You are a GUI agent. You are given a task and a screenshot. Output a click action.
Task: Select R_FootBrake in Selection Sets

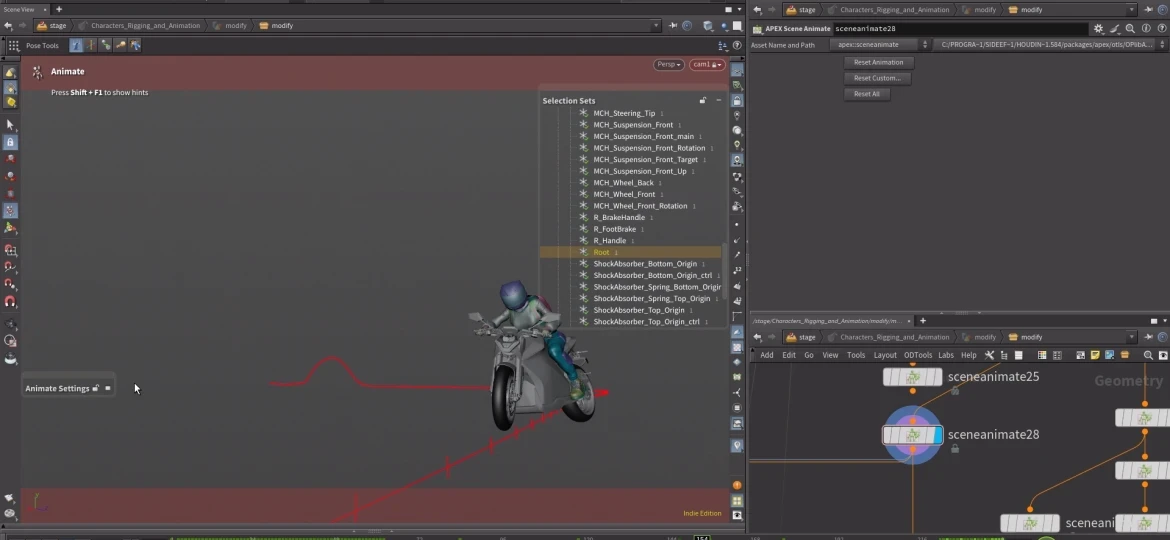[x=614, y=229]
